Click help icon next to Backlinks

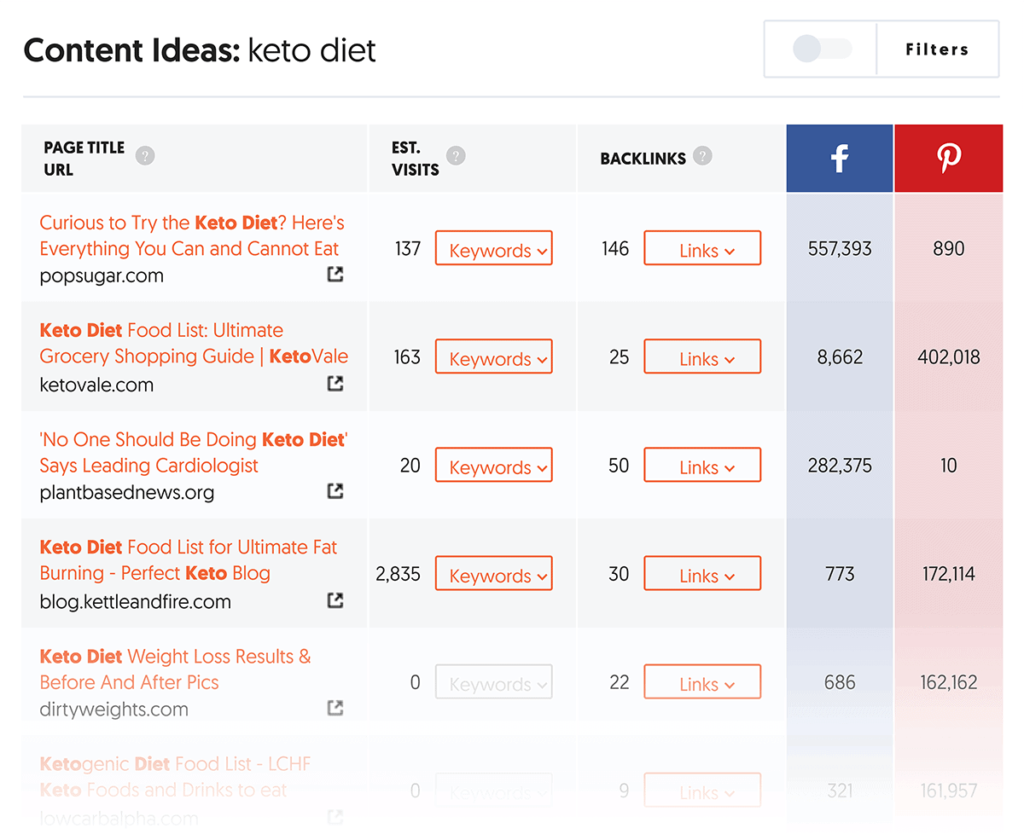703,156
